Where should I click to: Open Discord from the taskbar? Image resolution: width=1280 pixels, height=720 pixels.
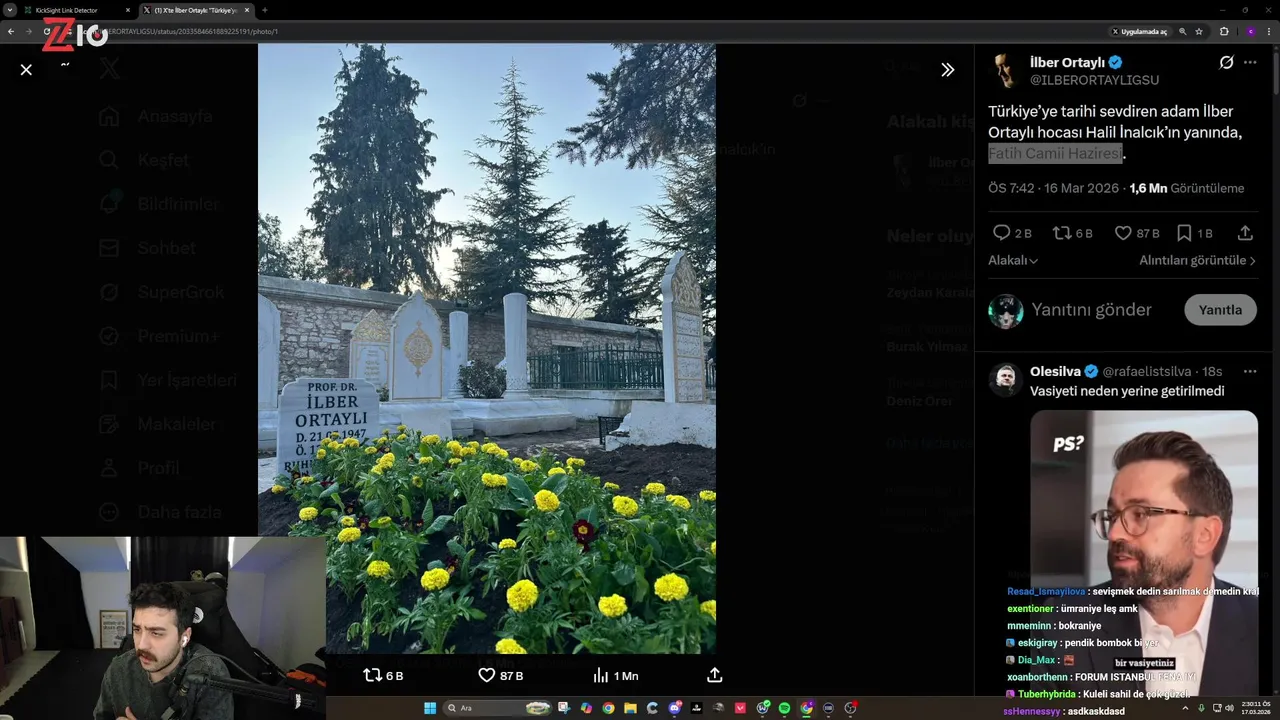(x=675, y=708)
